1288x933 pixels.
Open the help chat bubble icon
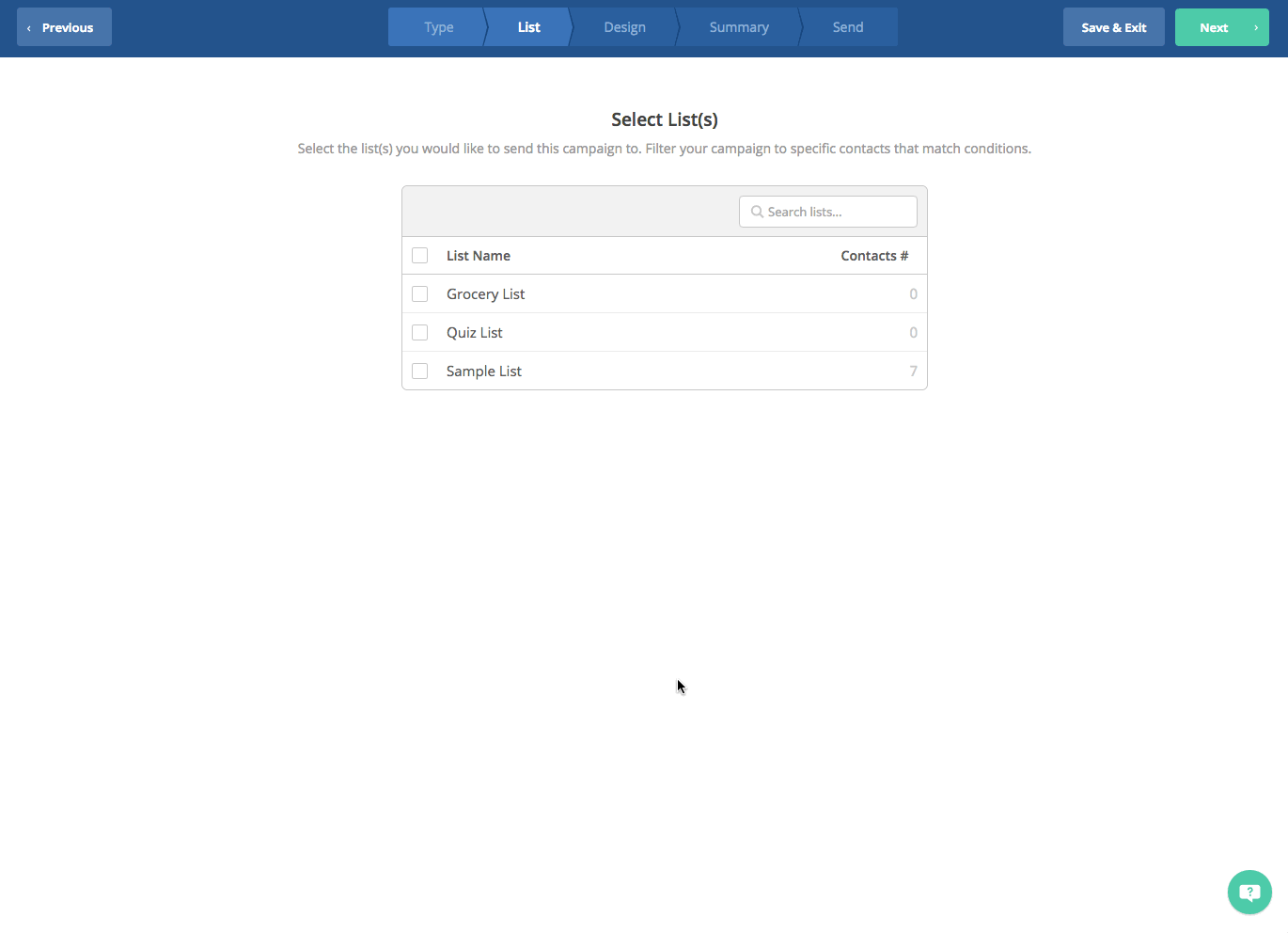tap(1249, 892)
